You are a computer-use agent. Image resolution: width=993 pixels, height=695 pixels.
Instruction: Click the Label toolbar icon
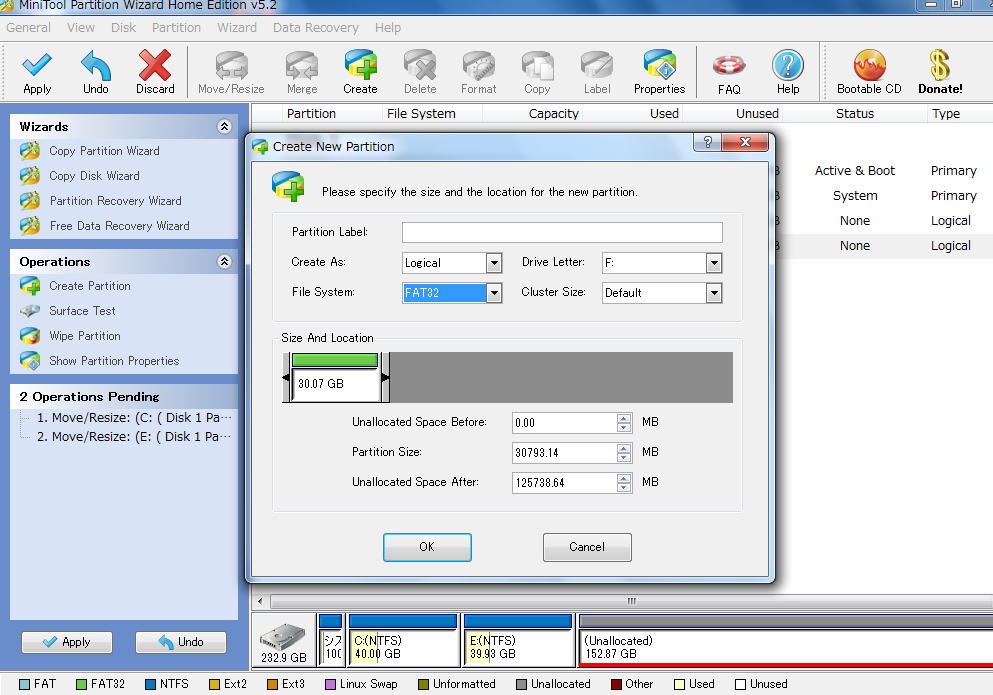597,72
